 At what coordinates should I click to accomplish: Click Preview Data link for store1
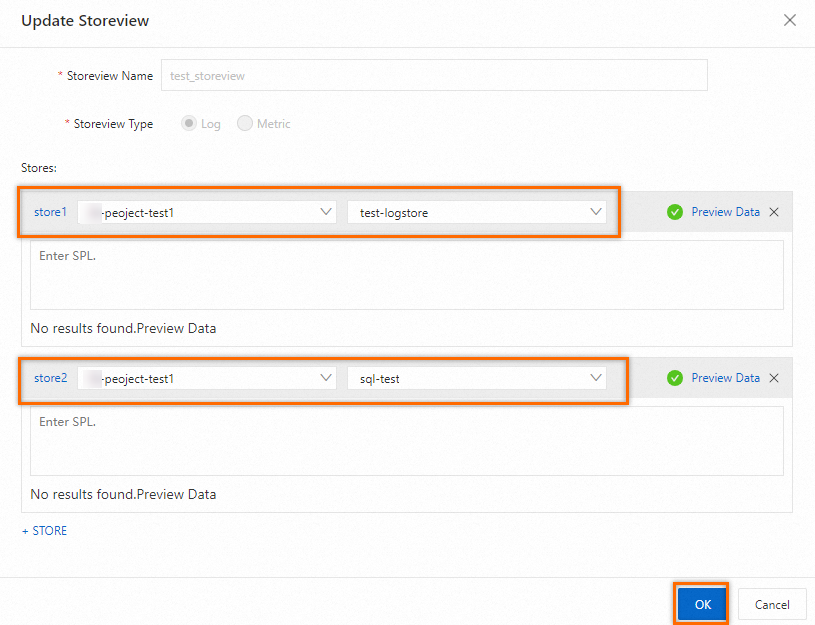(725, 212)
